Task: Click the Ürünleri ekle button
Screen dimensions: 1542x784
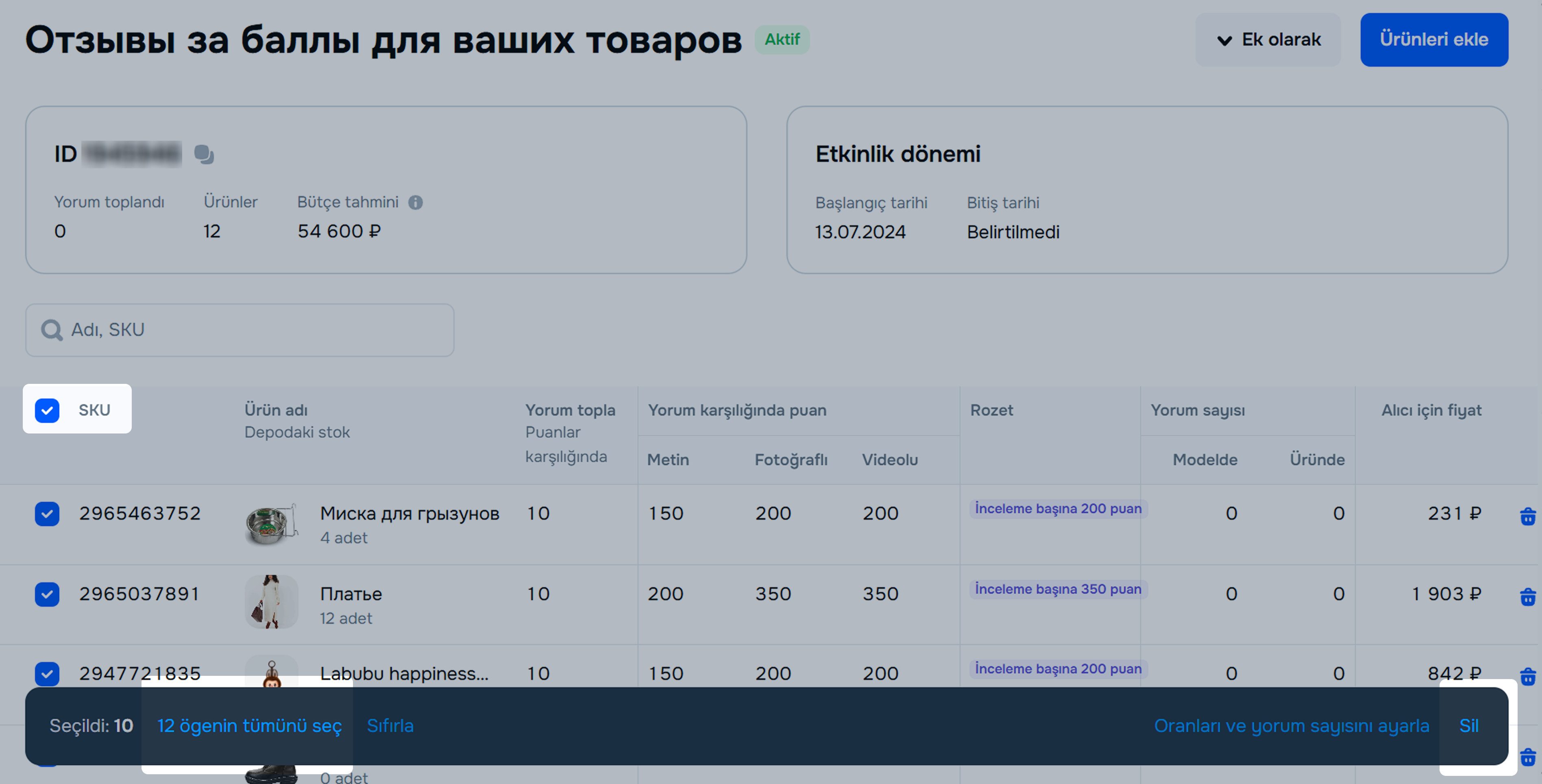Action: (1434, 39)
